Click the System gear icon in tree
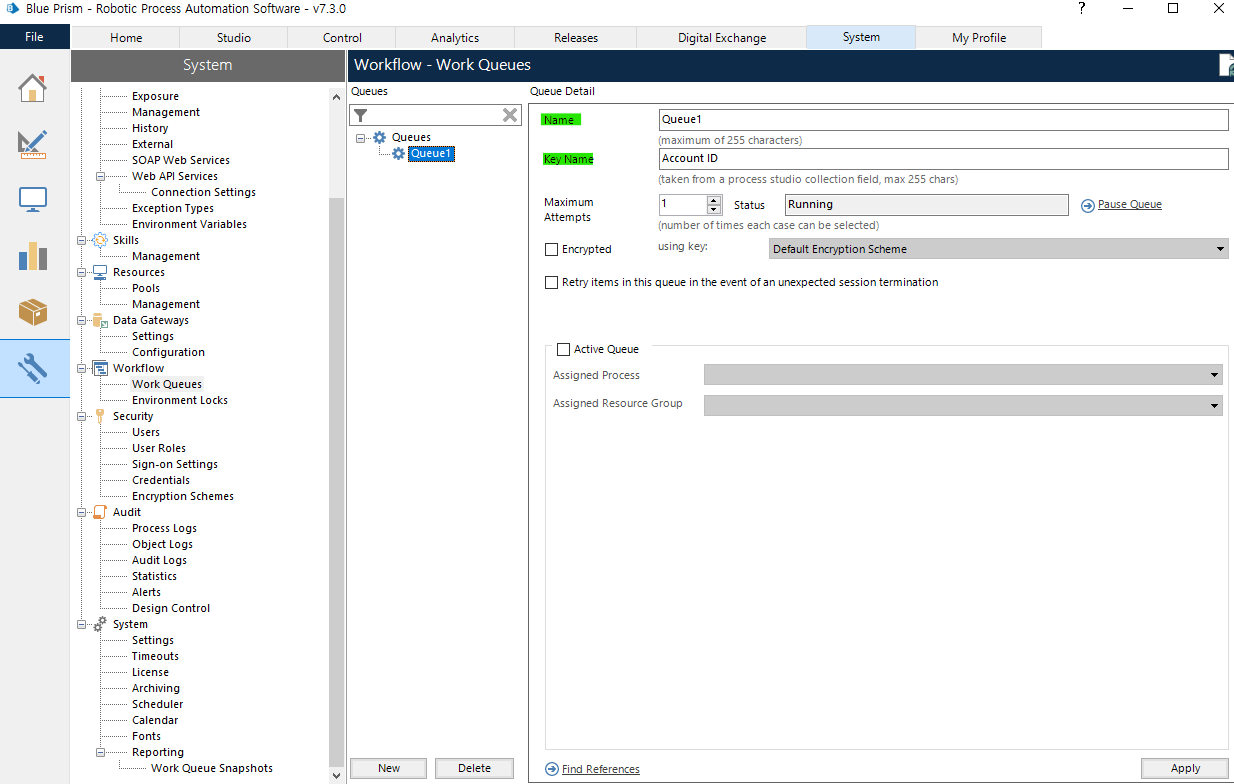The width and height of the screenshot is (1234, 784). (100, 624)
